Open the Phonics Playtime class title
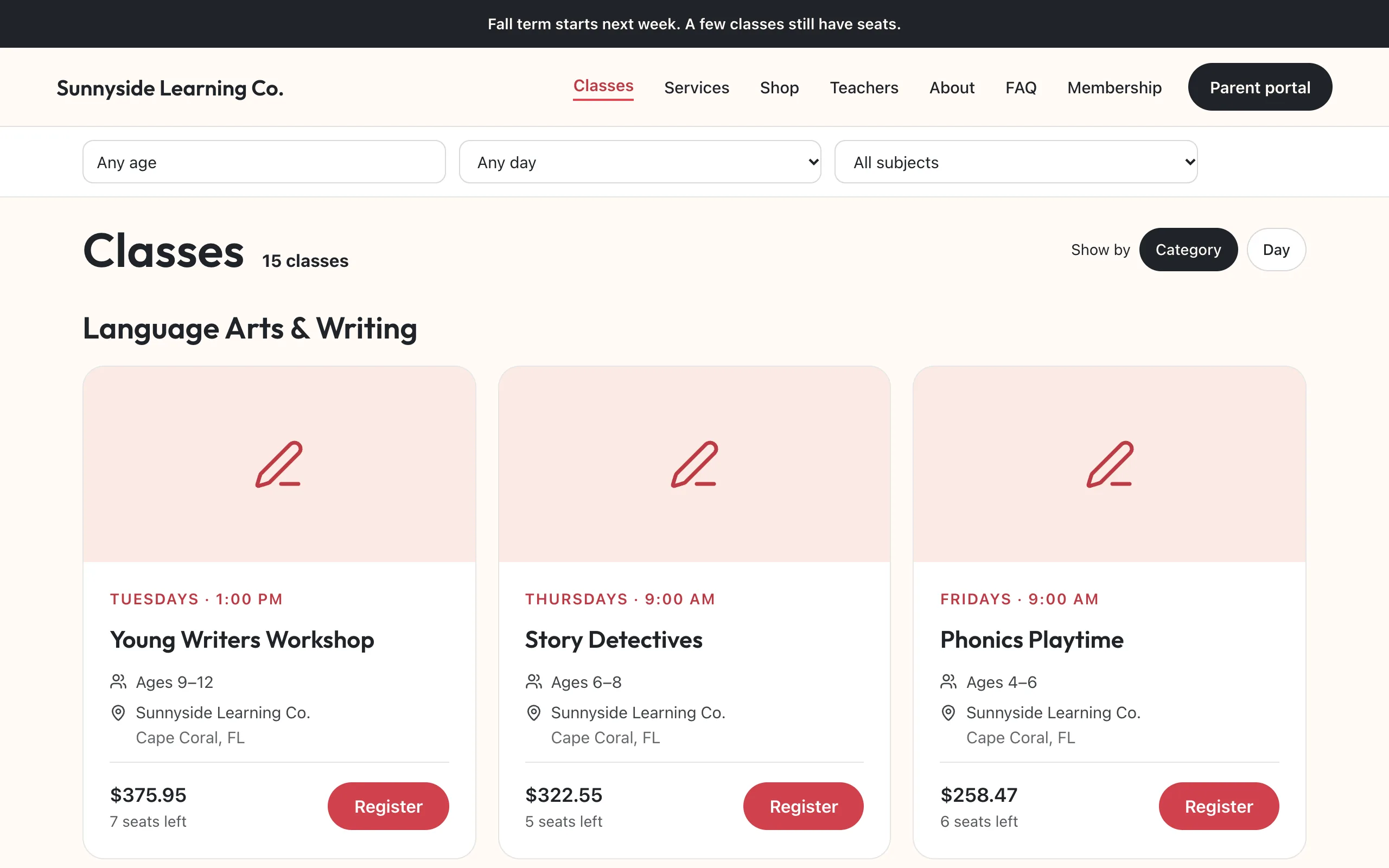 pos(1031,640)
